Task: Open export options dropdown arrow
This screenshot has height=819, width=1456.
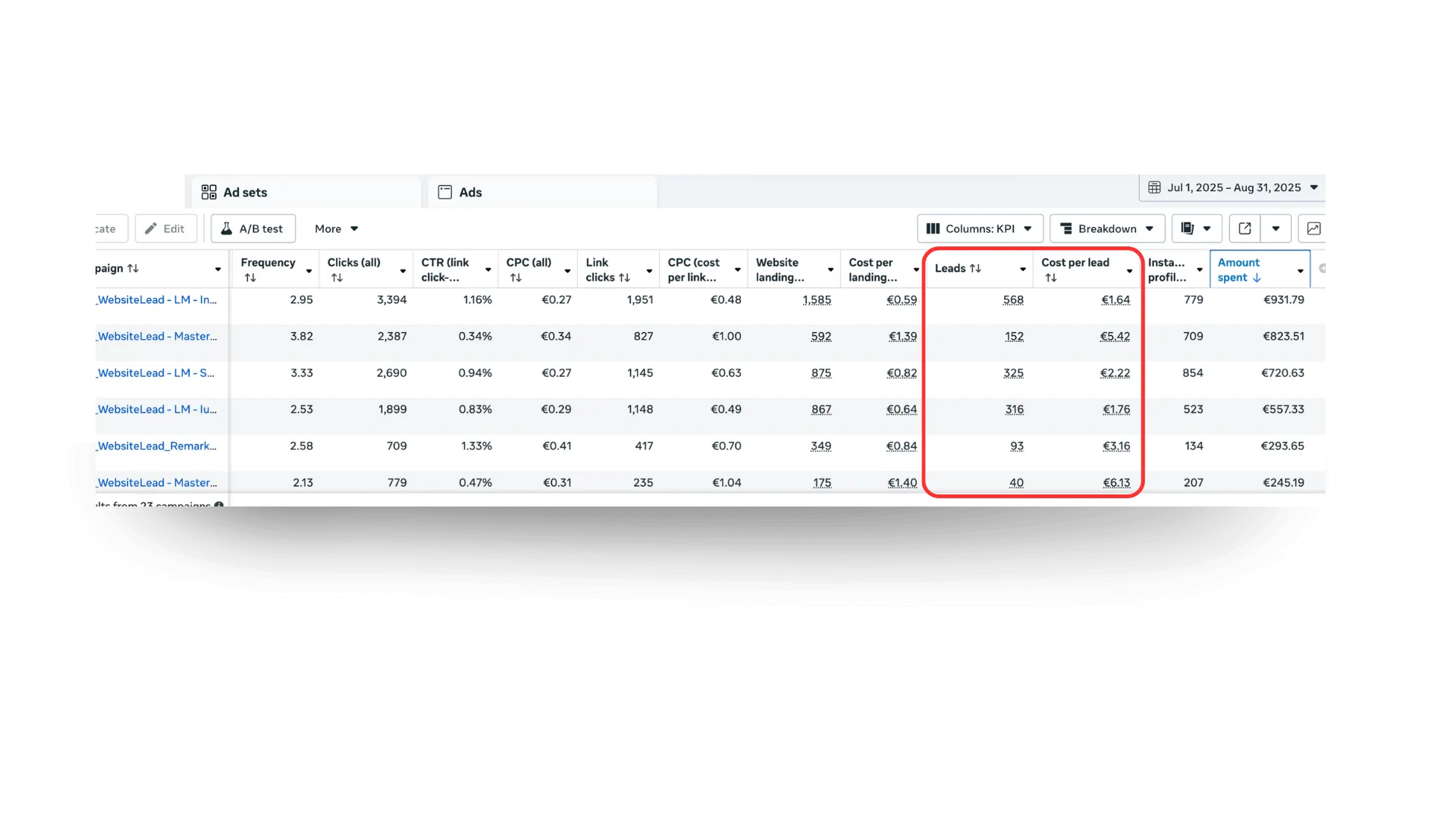Action: tap(1276, 228)
